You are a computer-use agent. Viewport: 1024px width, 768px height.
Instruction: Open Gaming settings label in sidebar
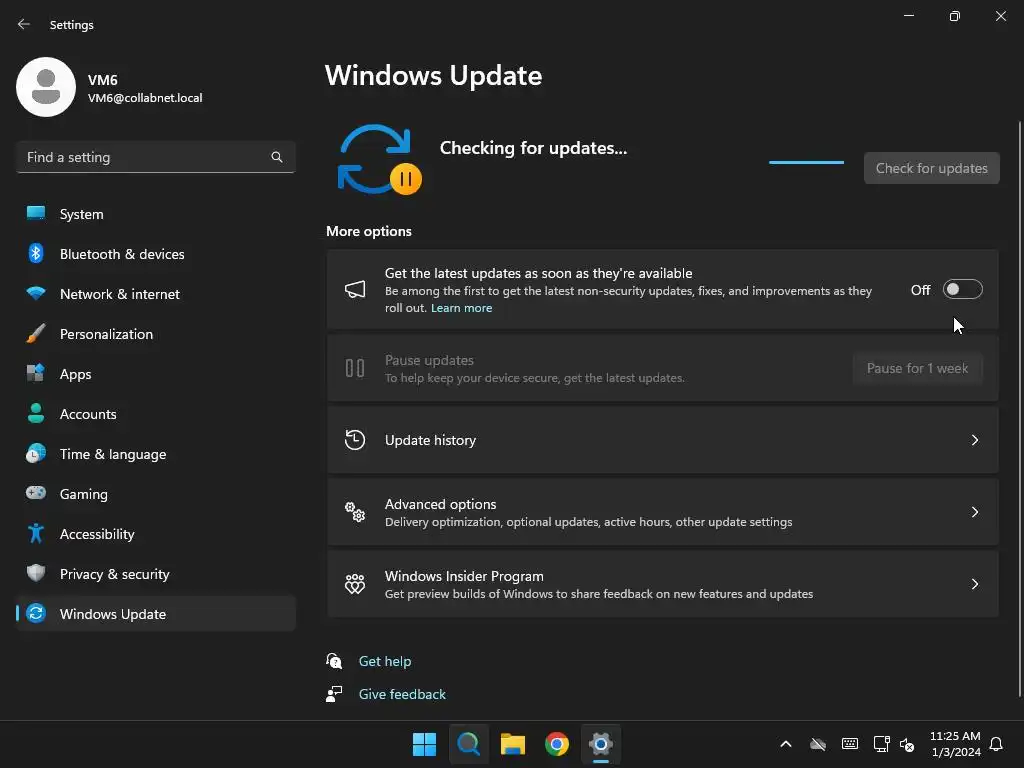point(84,494)
